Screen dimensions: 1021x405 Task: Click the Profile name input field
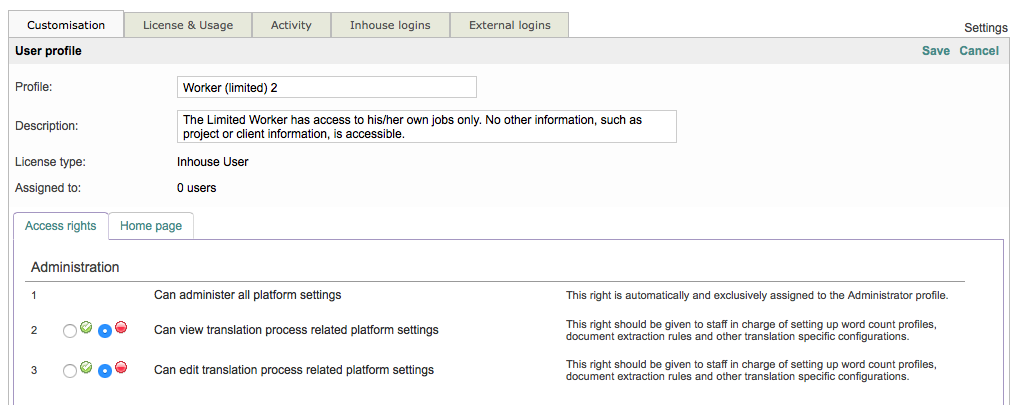326,87
